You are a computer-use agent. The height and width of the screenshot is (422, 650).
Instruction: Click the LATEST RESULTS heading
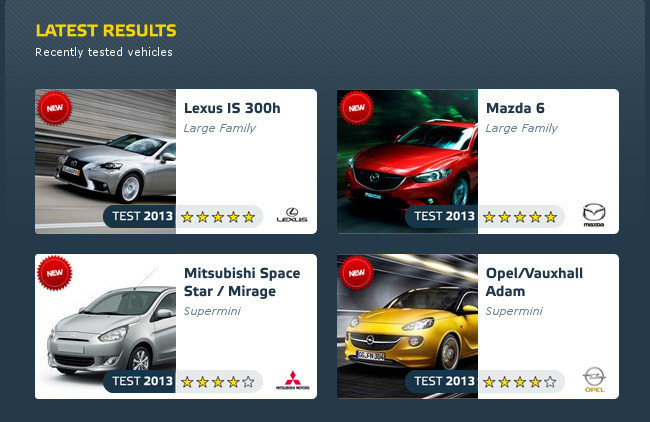pyautogui.click(x=106, y=30)
